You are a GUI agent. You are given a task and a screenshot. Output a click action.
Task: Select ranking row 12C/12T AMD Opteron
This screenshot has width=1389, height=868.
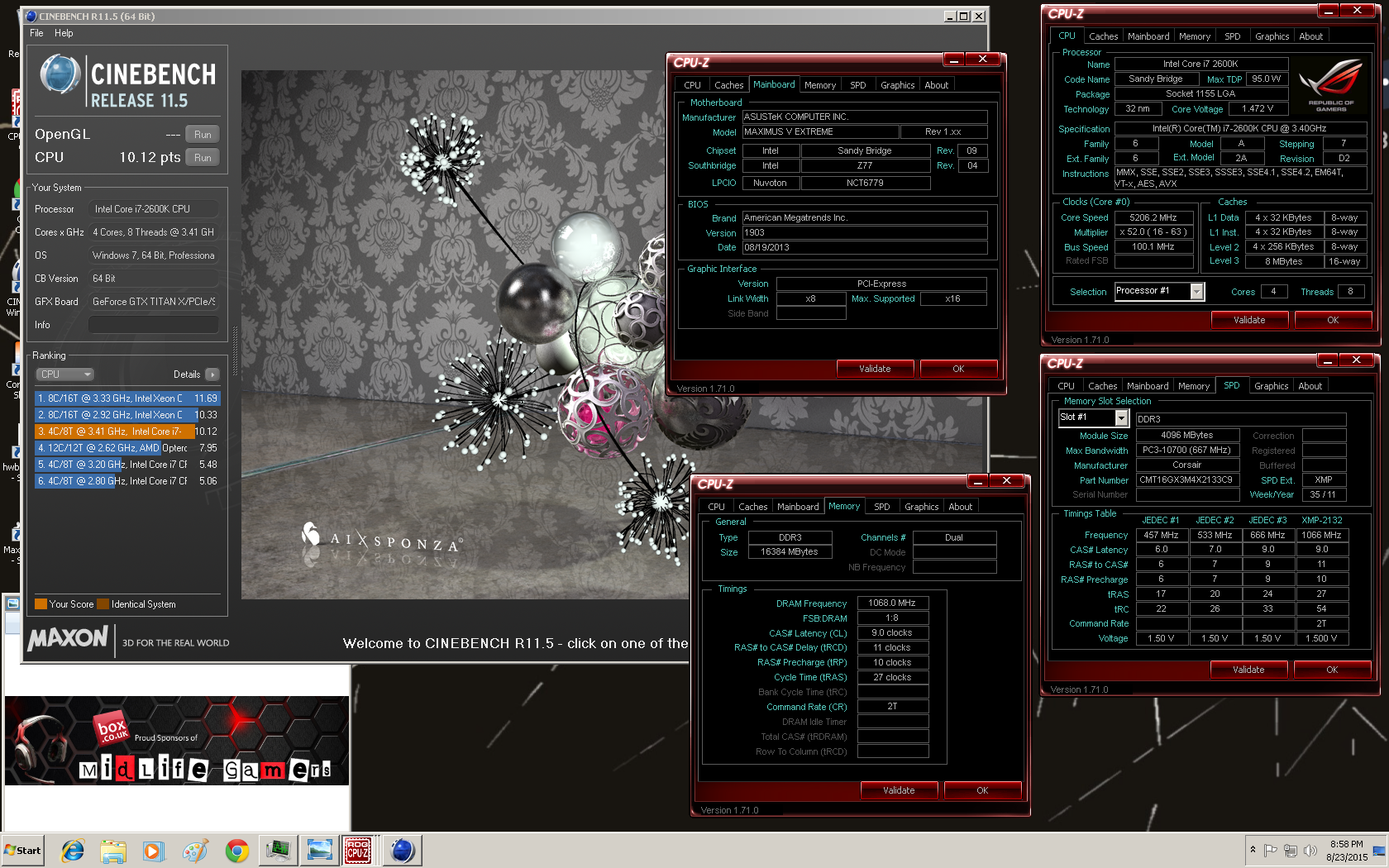tap(127, 448)
